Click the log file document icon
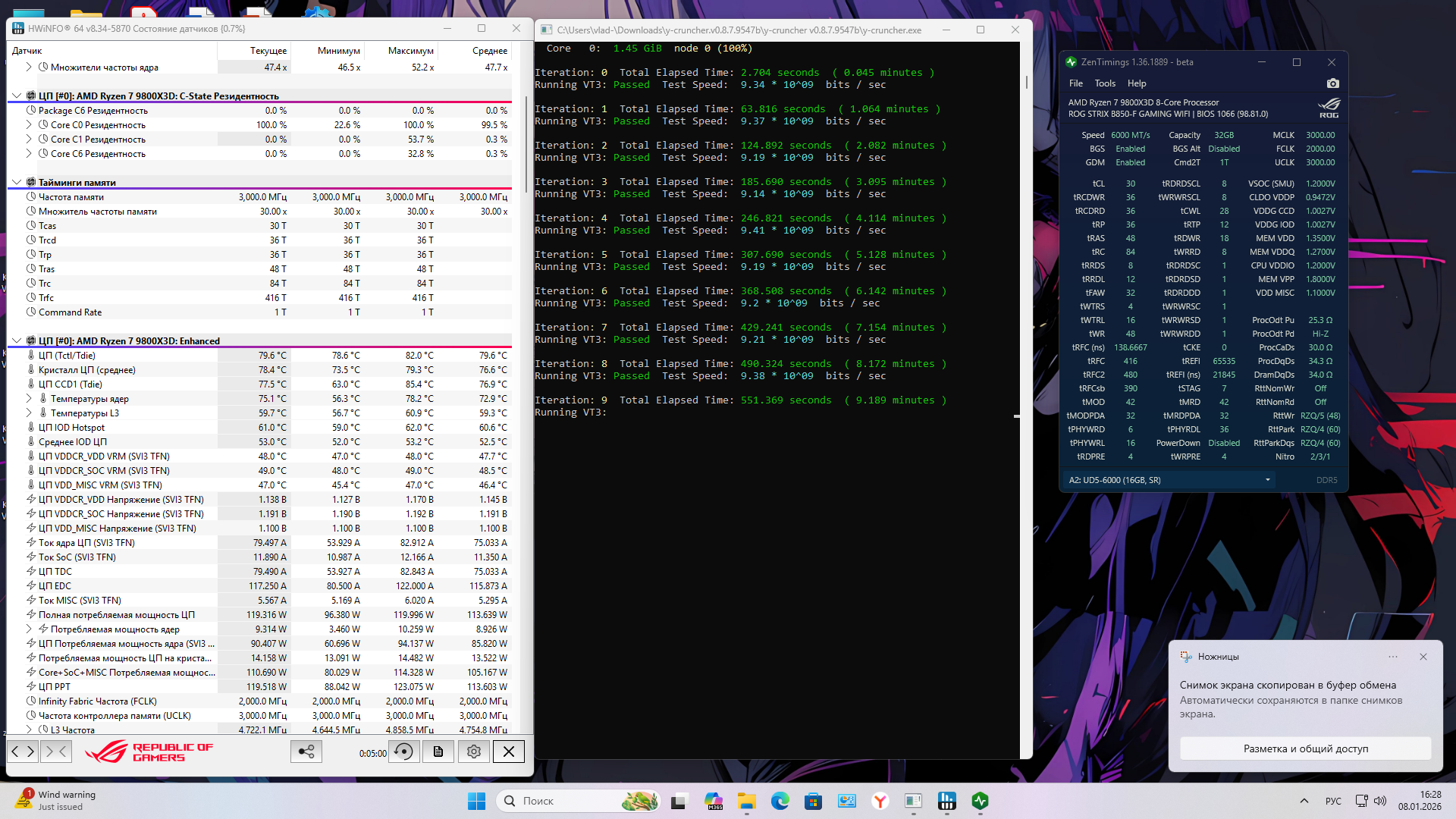Screen dimensions: 1456x819 coord(438,752)
